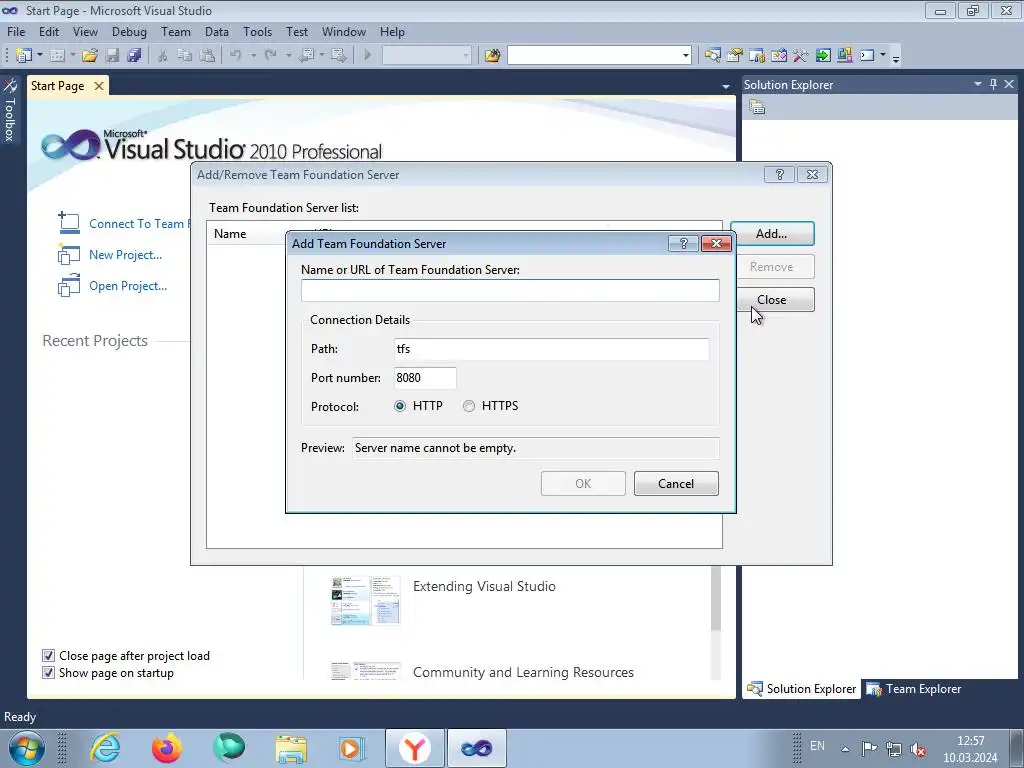Uncheck Show page on startup
The height and width of the screenshot is (768, 1024).
point(48,673)
